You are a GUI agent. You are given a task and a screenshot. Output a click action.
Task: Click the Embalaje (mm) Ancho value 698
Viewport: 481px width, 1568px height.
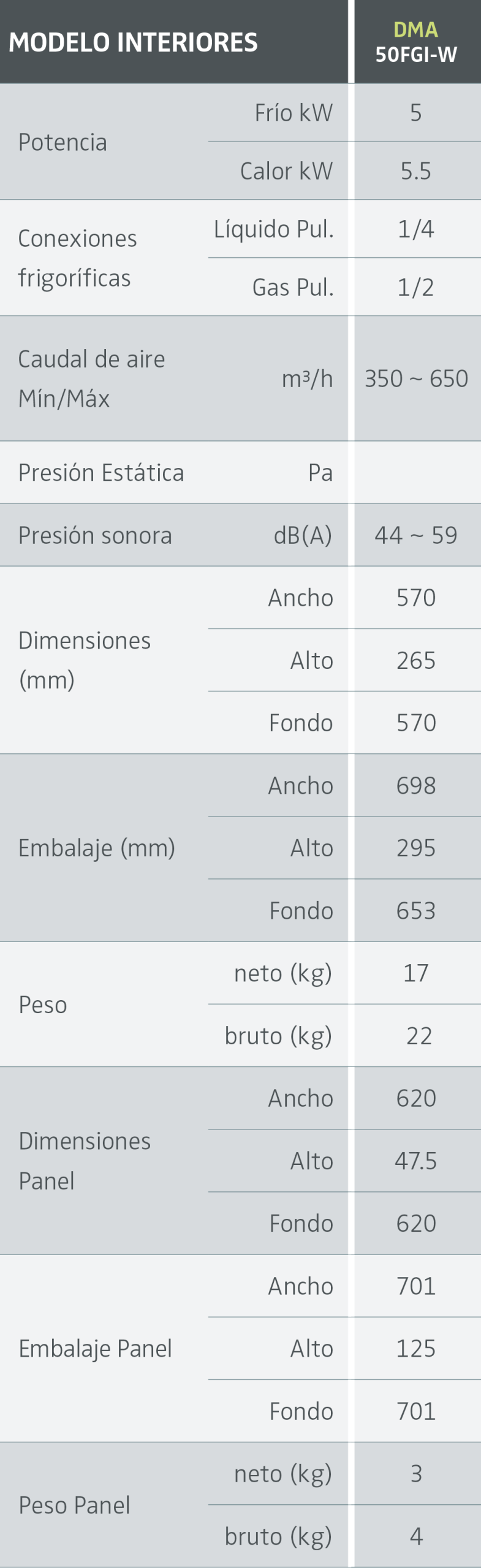416,785
